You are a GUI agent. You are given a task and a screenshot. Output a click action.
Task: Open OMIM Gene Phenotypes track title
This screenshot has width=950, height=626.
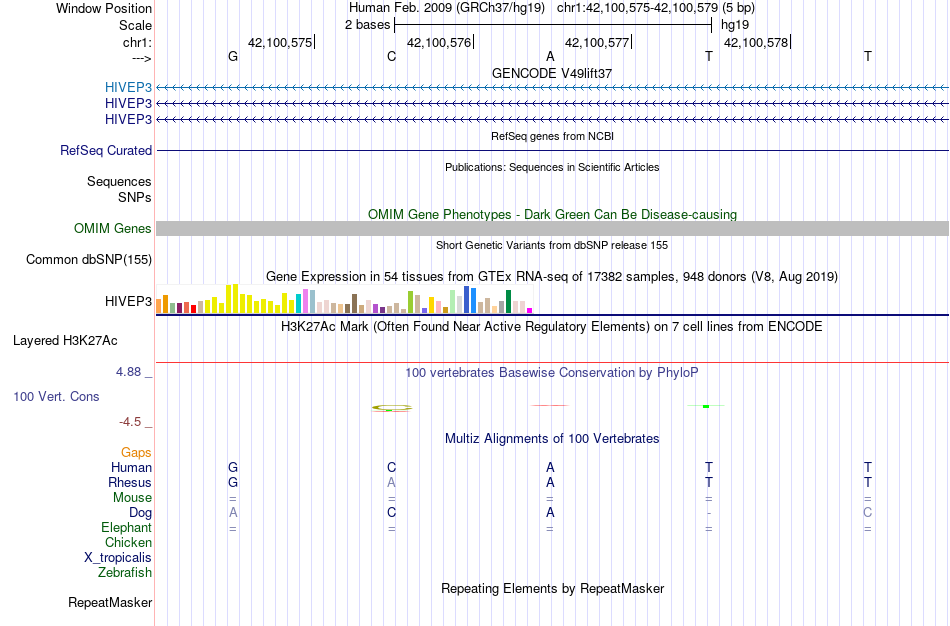[x=552, y=215]
